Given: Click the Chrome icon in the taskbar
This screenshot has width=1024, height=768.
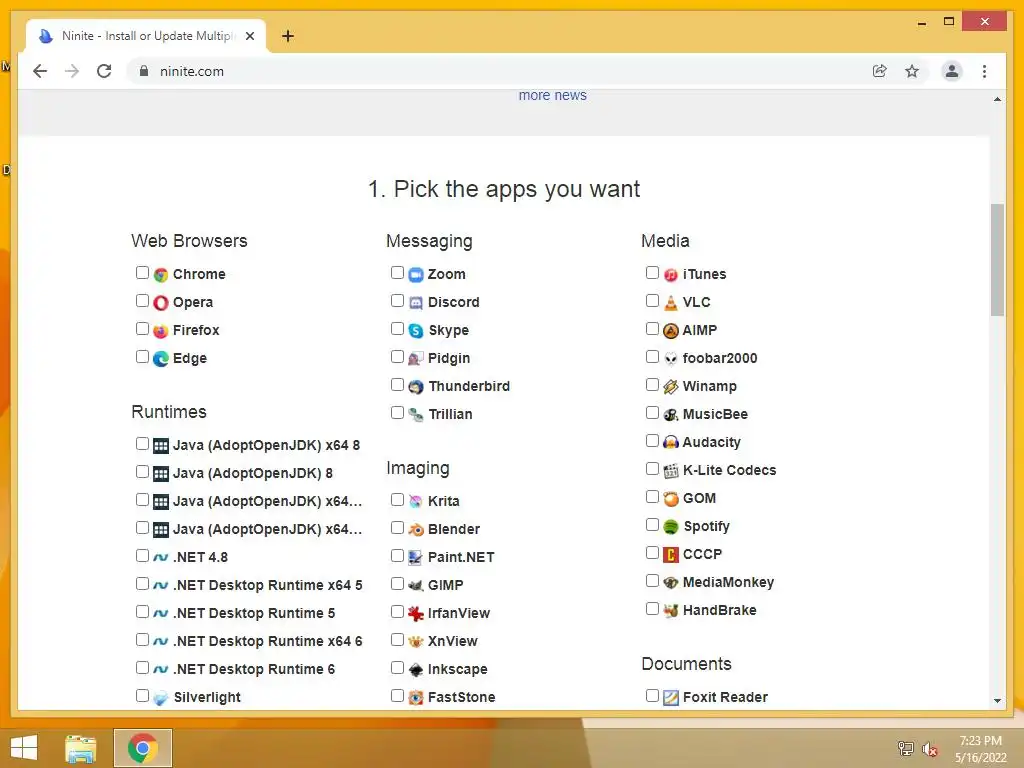Looking at the screenshot, I should click(143, 748).
